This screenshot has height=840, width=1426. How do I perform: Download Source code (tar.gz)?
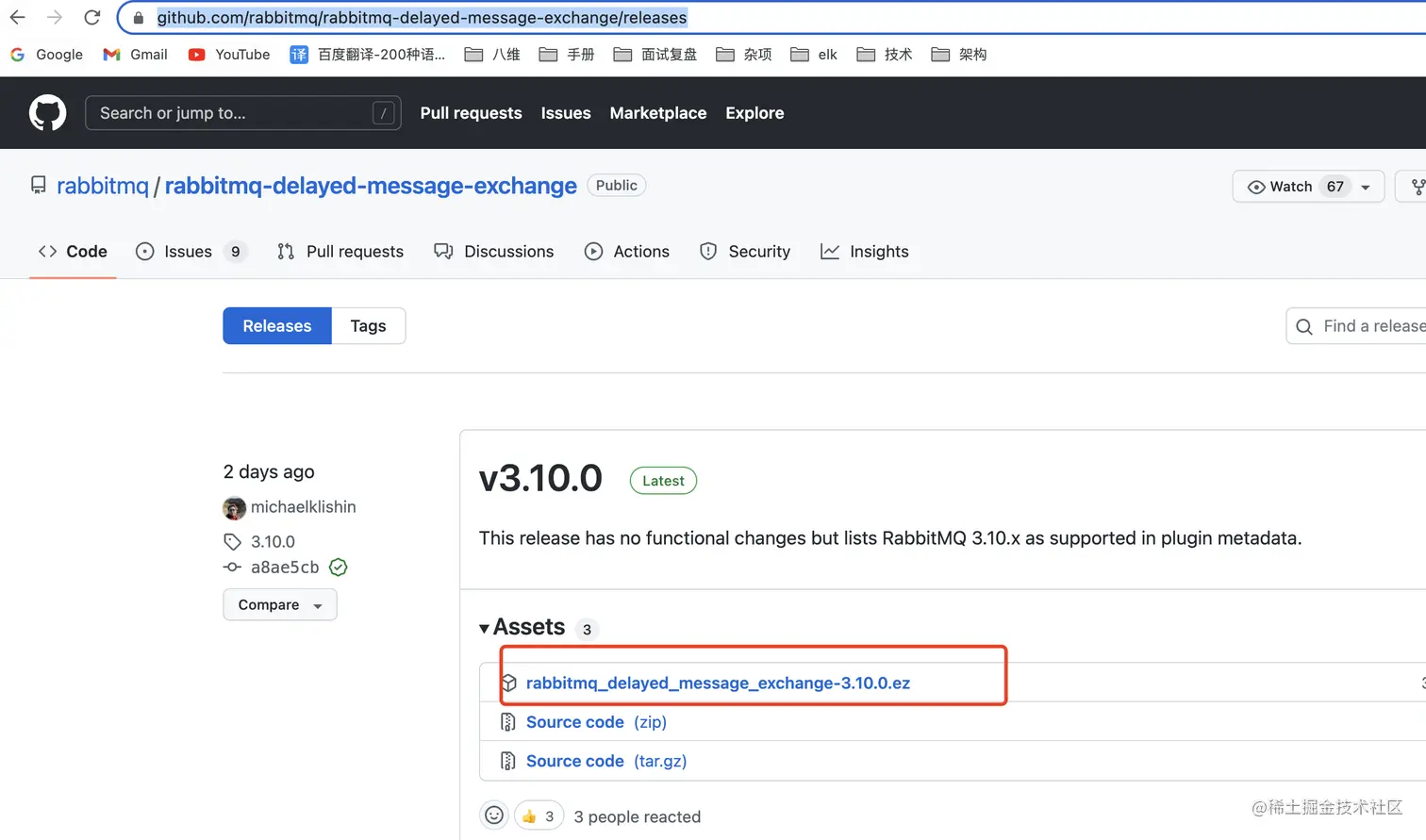click(x=606, y=761)
